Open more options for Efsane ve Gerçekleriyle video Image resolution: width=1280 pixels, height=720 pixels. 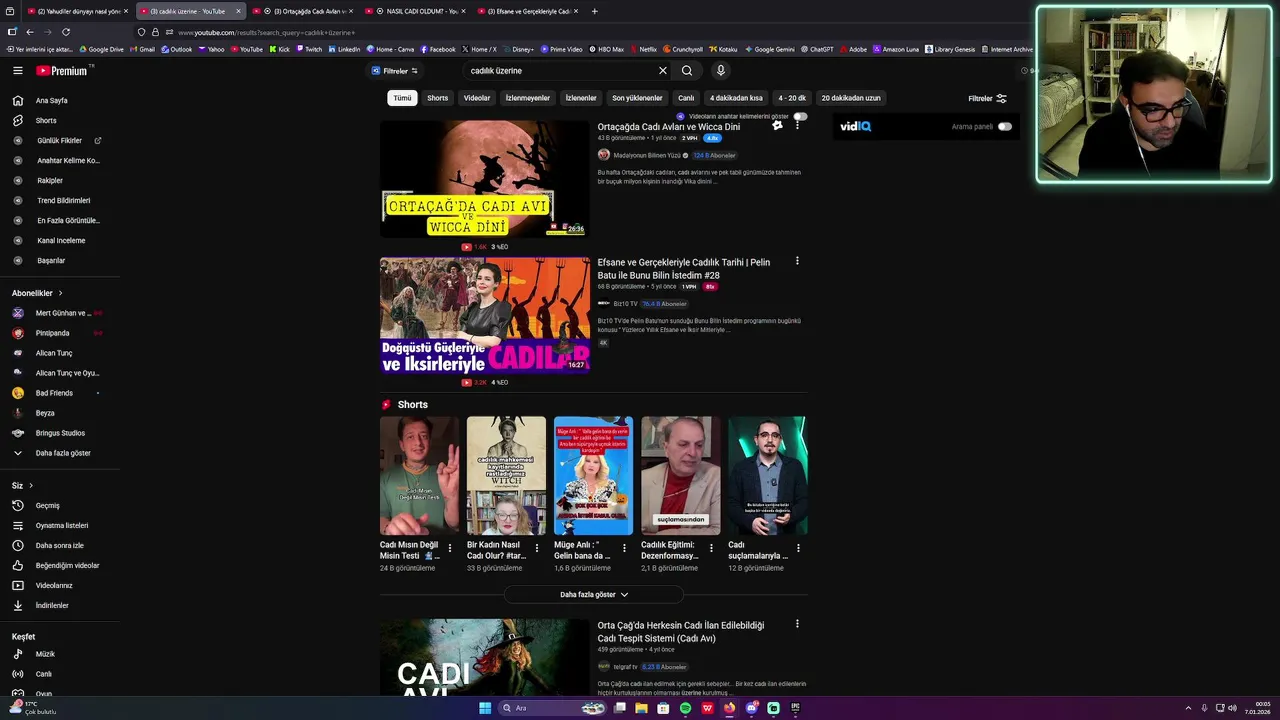click(797, 261)
